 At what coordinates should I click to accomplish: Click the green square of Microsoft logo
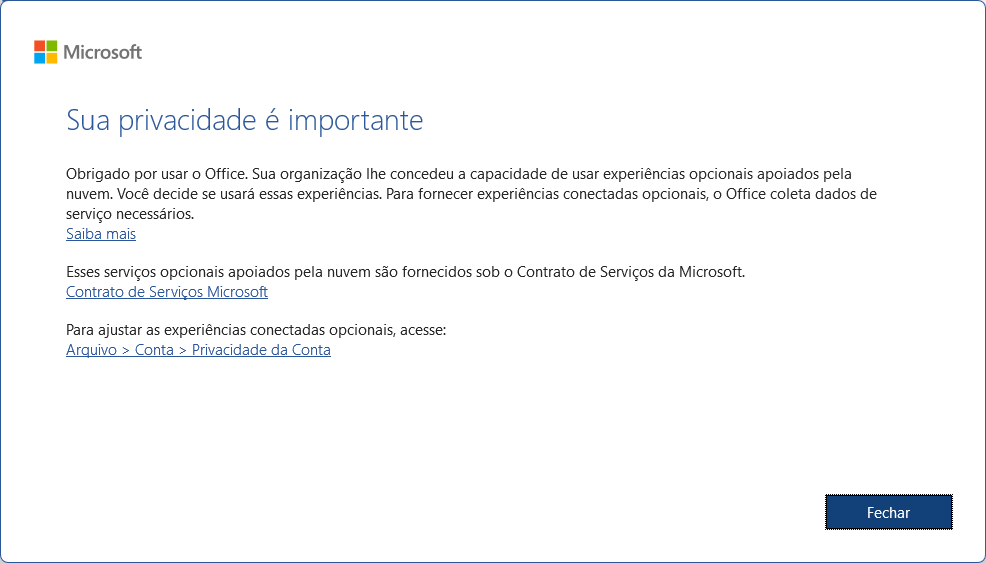click(x=52, y=46)
